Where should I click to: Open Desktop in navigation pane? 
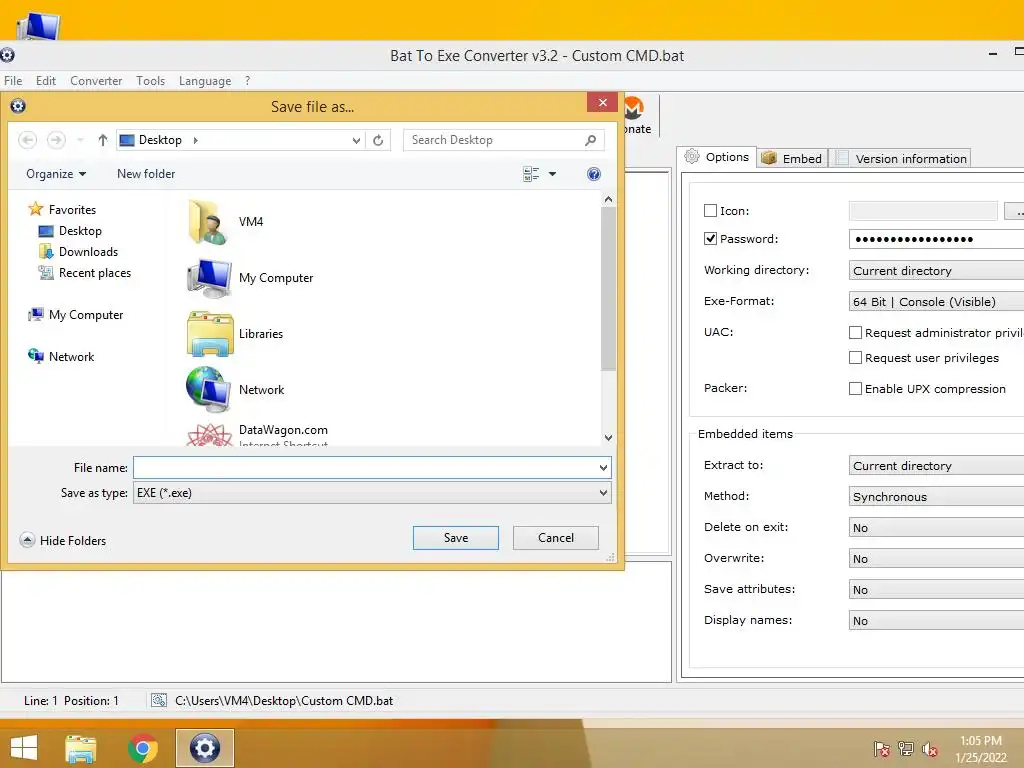coord(70,231)
